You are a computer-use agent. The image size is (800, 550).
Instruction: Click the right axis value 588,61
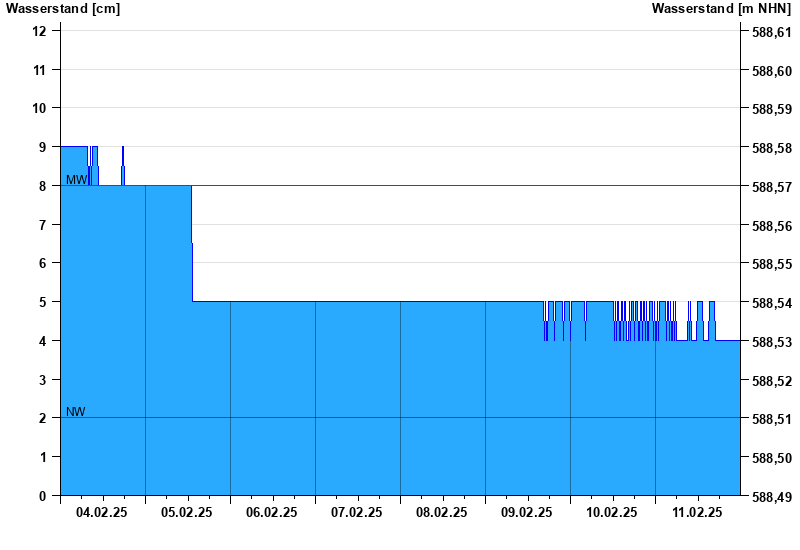tap(772, 32)
